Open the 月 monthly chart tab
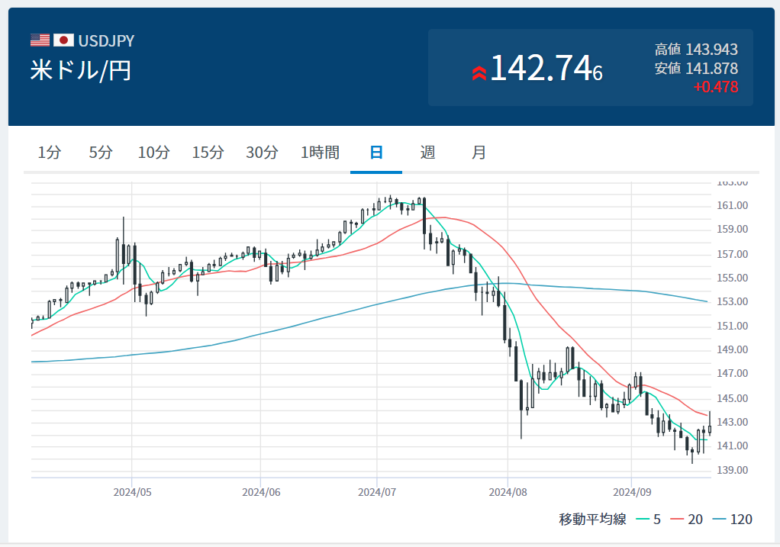Image resolution: width=780 pixels, height=547 pixels. point(479,153)
